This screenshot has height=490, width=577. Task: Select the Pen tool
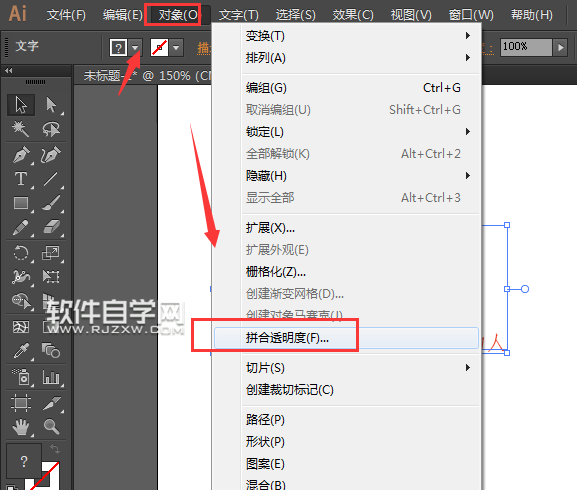[x=21, y=155]
